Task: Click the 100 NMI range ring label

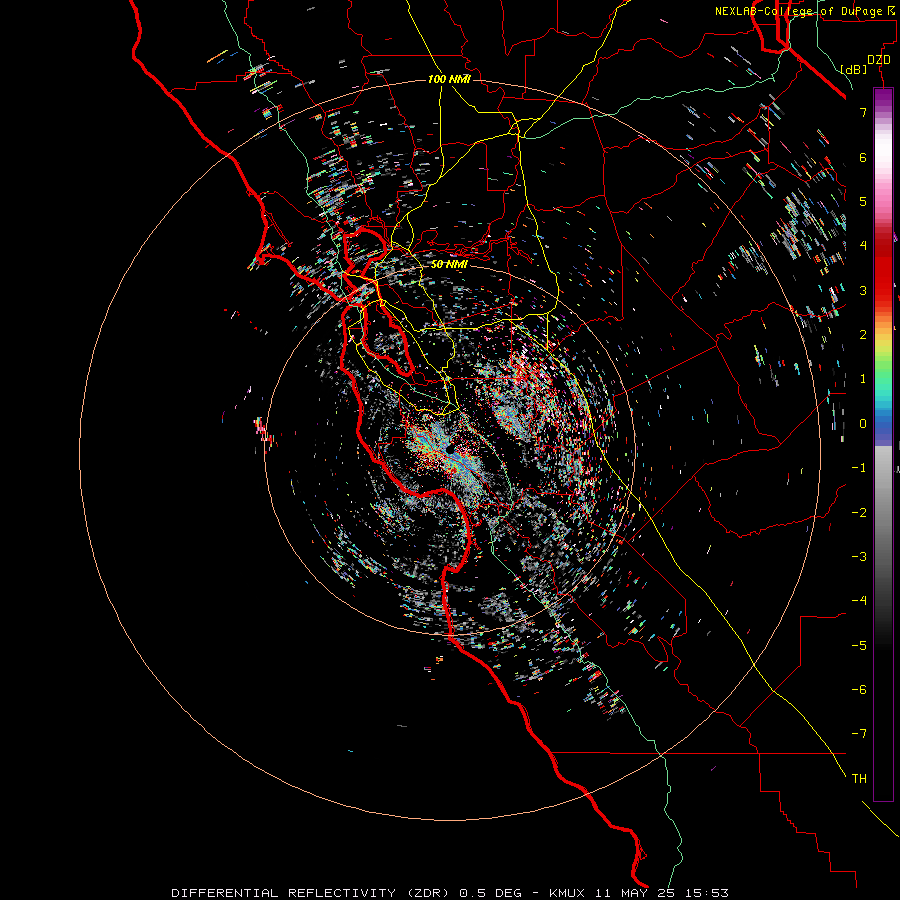Action: coord(449,79)
